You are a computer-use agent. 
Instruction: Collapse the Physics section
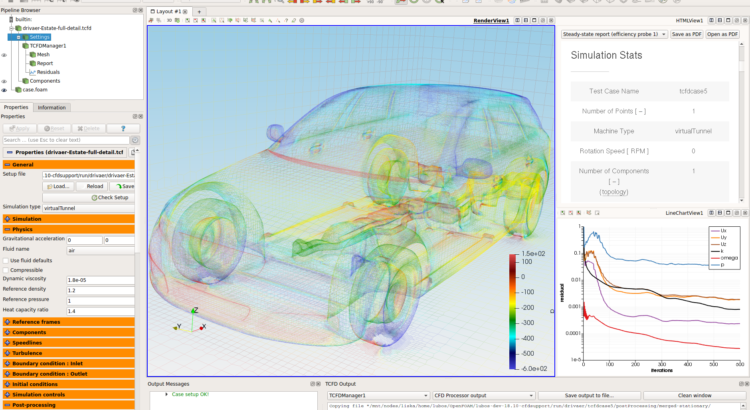pos(69,229)
